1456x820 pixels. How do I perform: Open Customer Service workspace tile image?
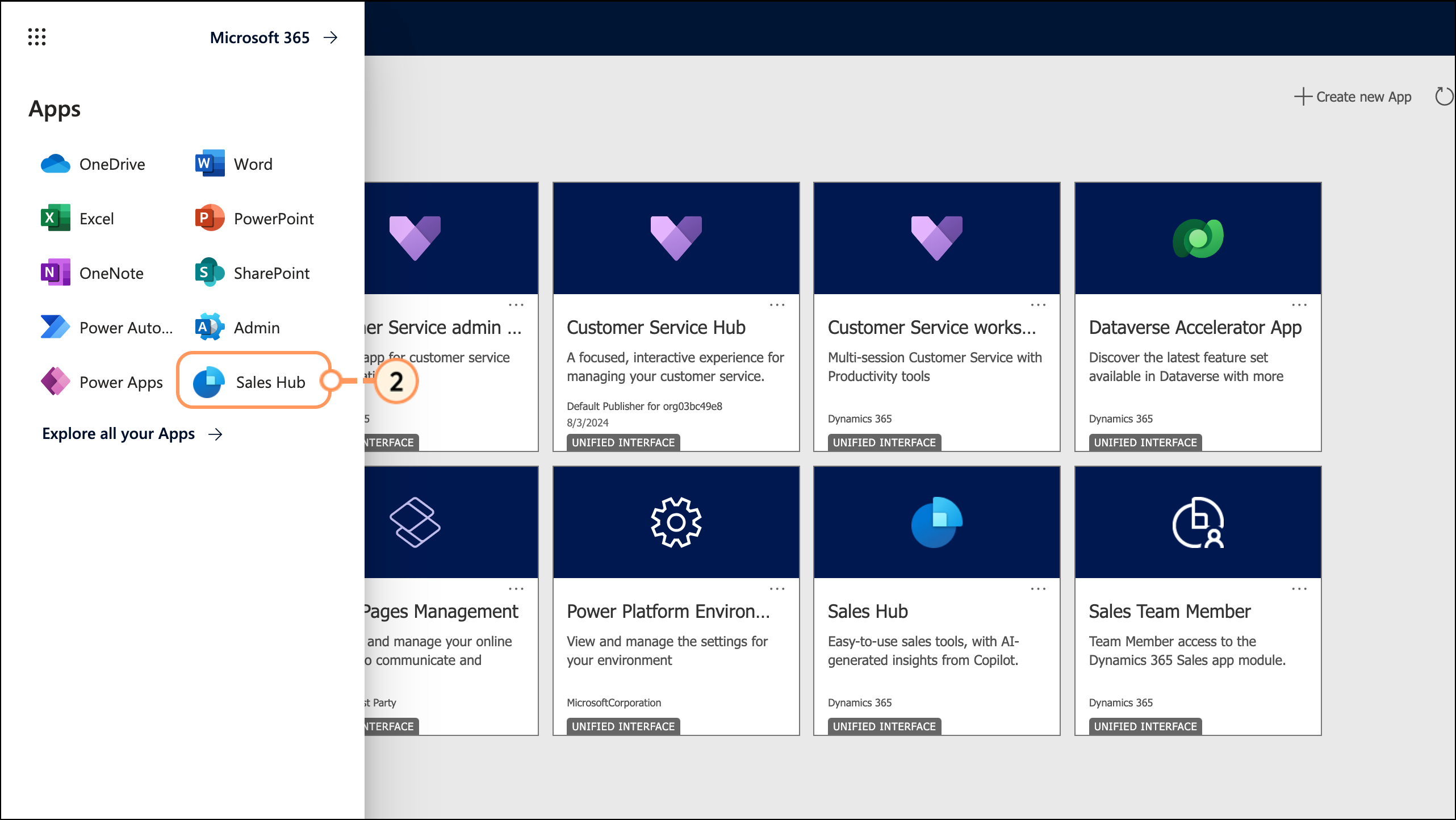[937, 238]
